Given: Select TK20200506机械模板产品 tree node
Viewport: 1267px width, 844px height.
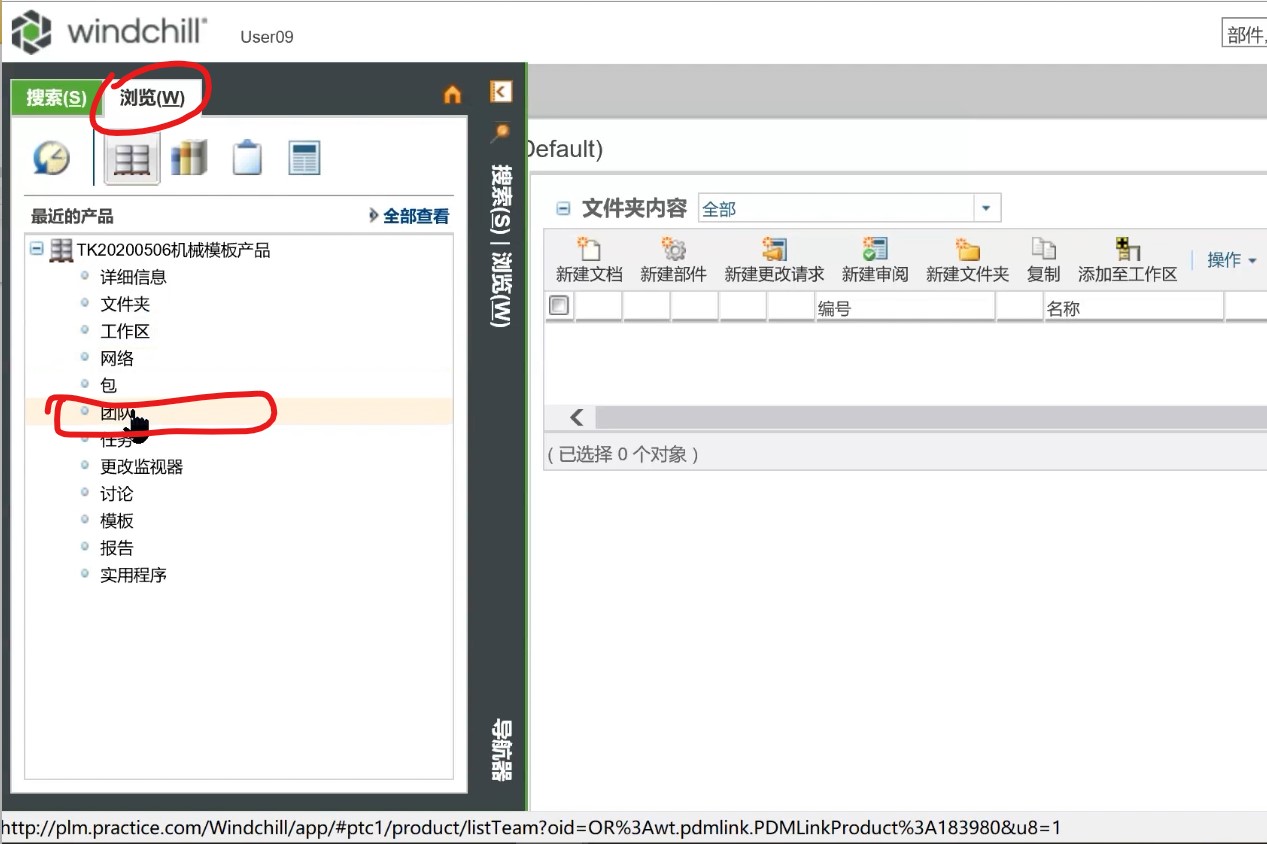Looking at the screenshot, I should click(174, 250).
